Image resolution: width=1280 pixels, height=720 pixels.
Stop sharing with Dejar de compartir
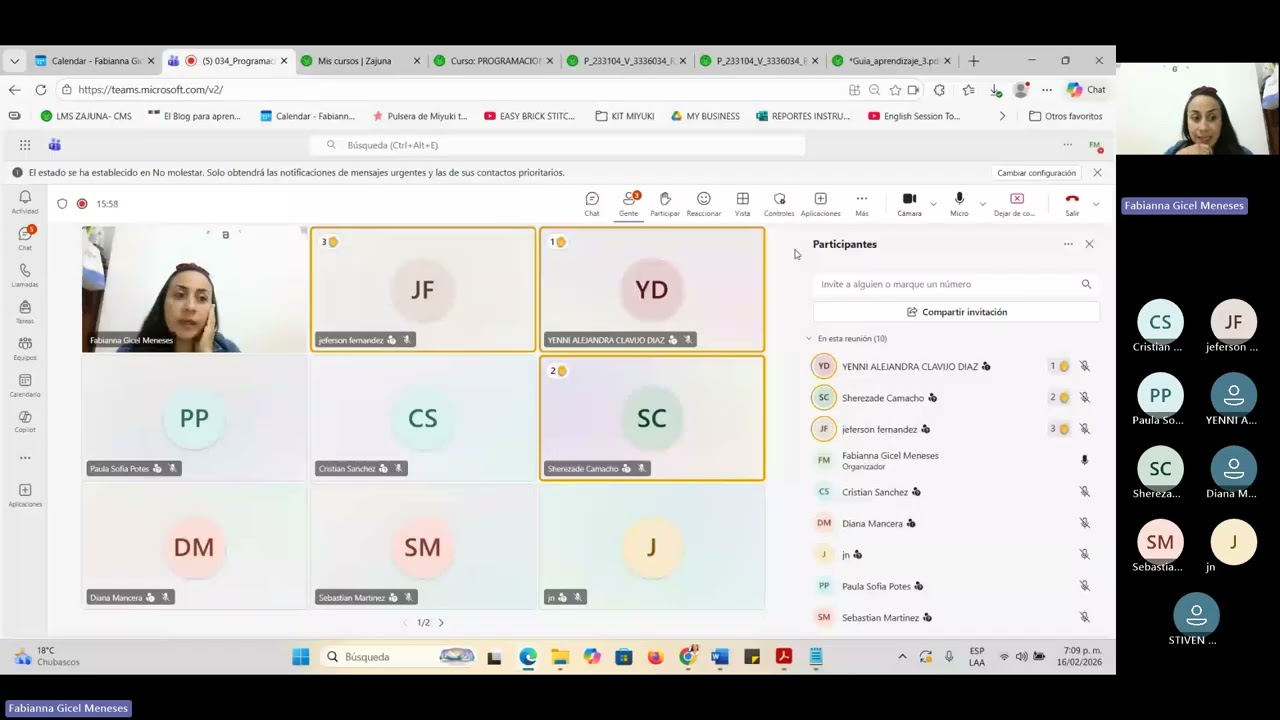pos(1016,204)
